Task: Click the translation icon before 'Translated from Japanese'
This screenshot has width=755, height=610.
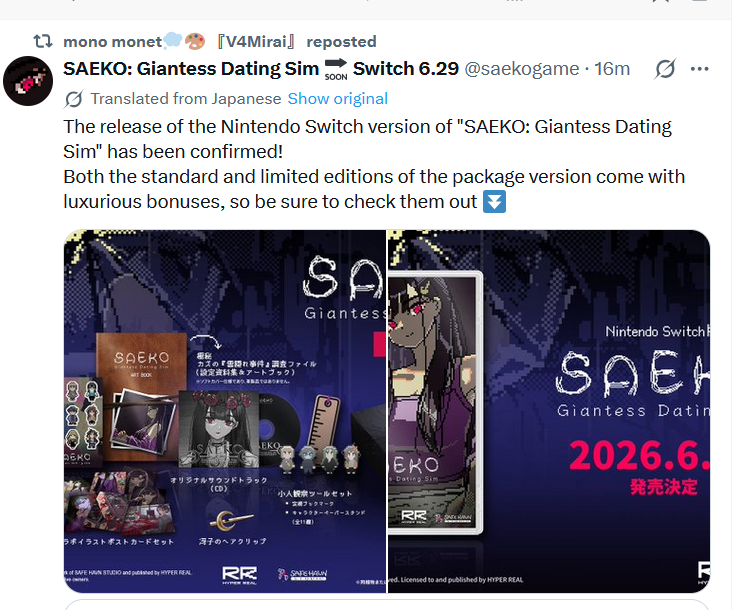Action: coord(74,99)
